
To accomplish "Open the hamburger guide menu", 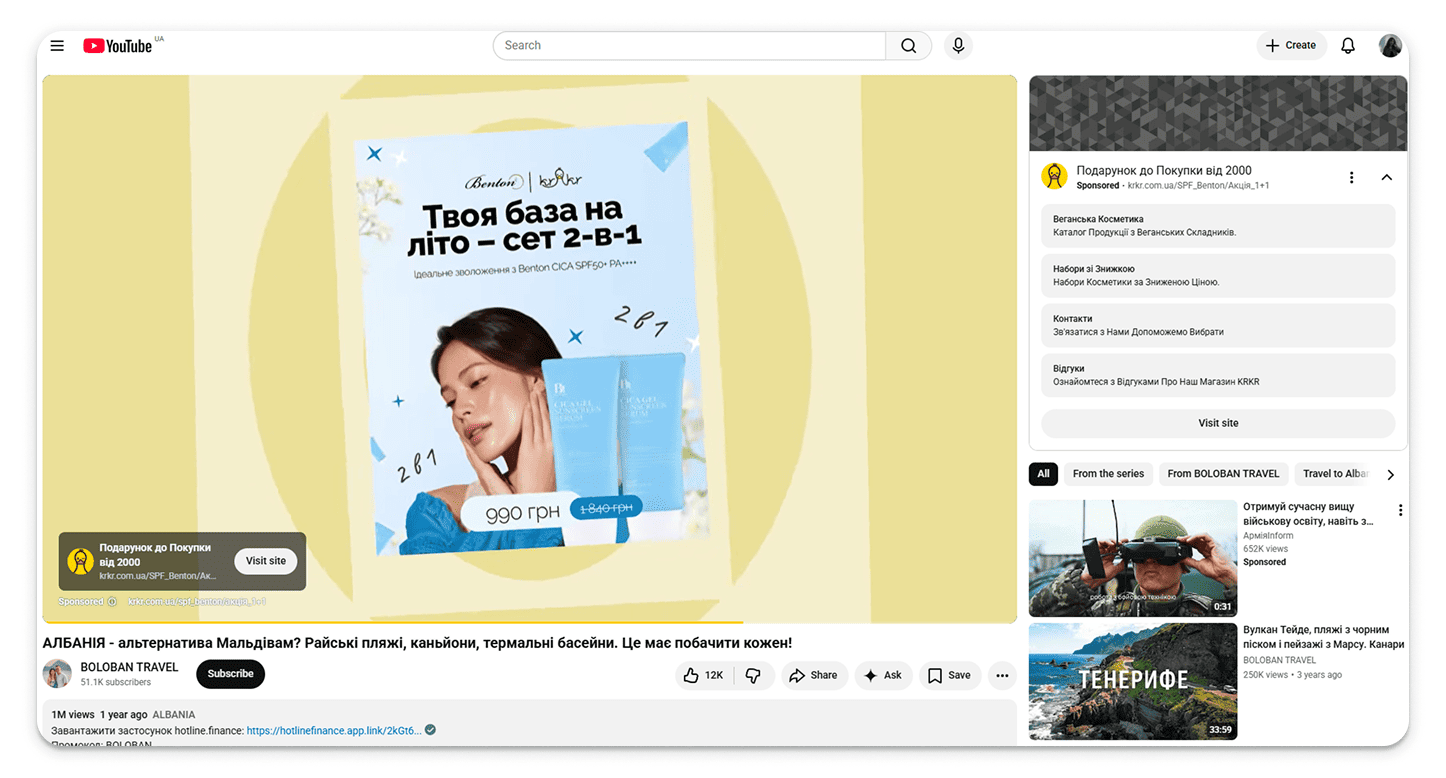I will (57, 46).
